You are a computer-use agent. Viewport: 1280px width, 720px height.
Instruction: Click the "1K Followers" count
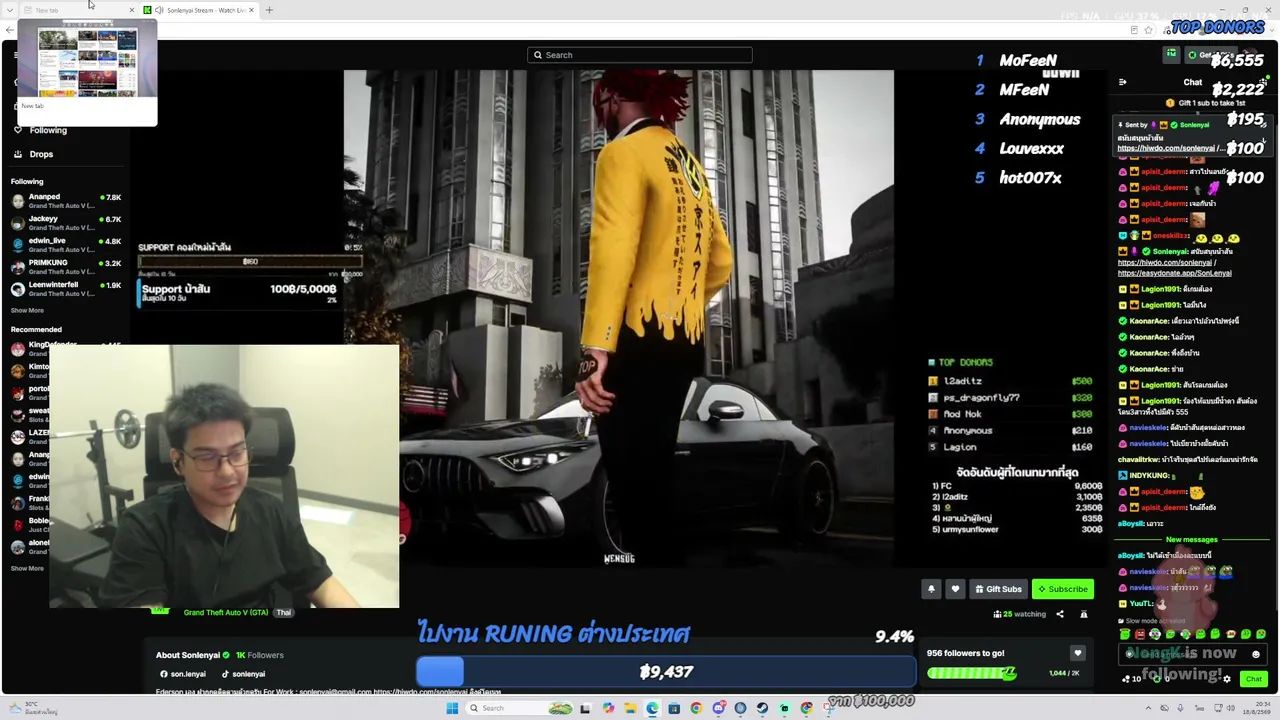(260, 655)
